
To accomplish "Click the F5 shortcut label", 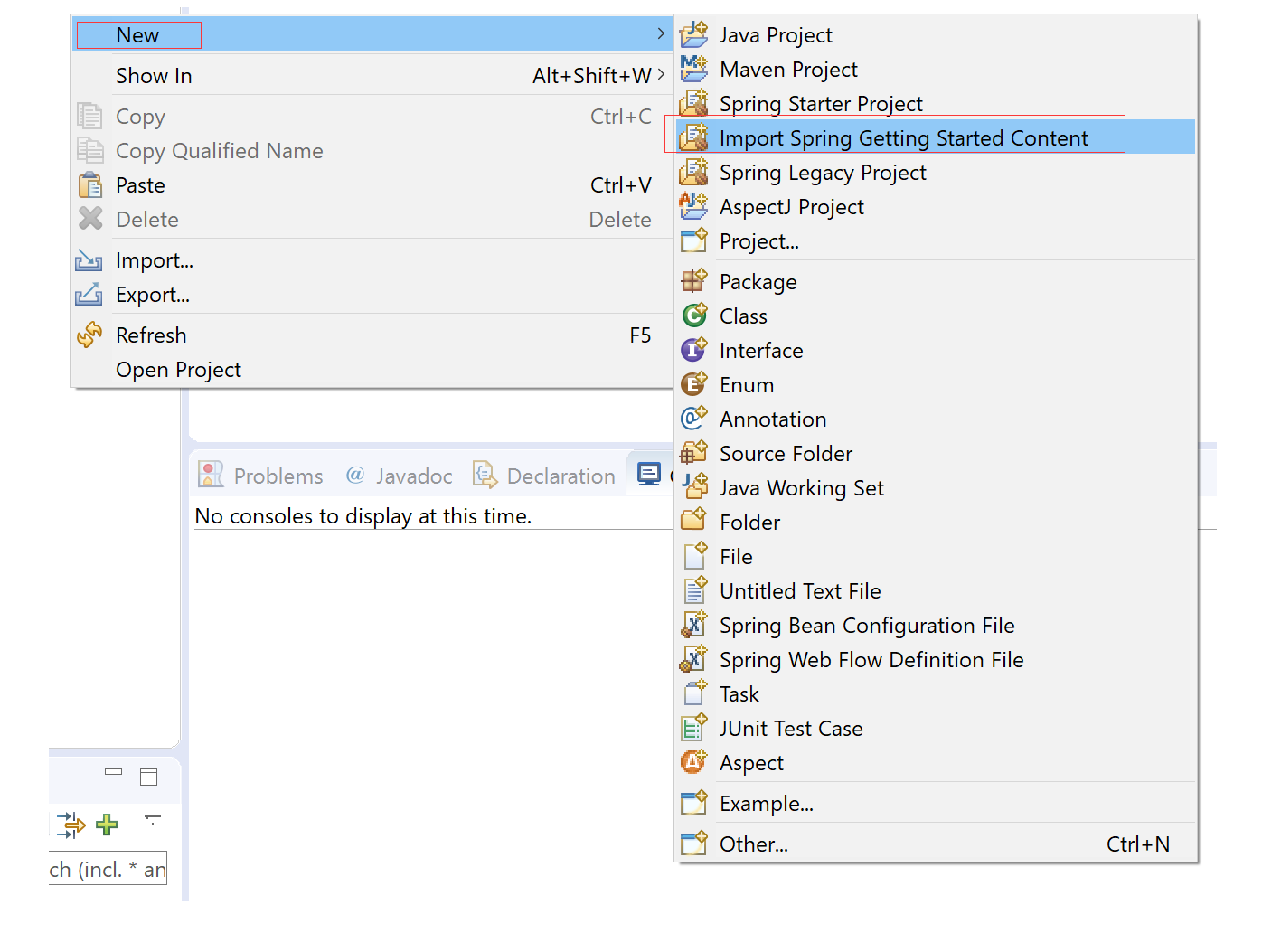I will (x=640, y=335).
